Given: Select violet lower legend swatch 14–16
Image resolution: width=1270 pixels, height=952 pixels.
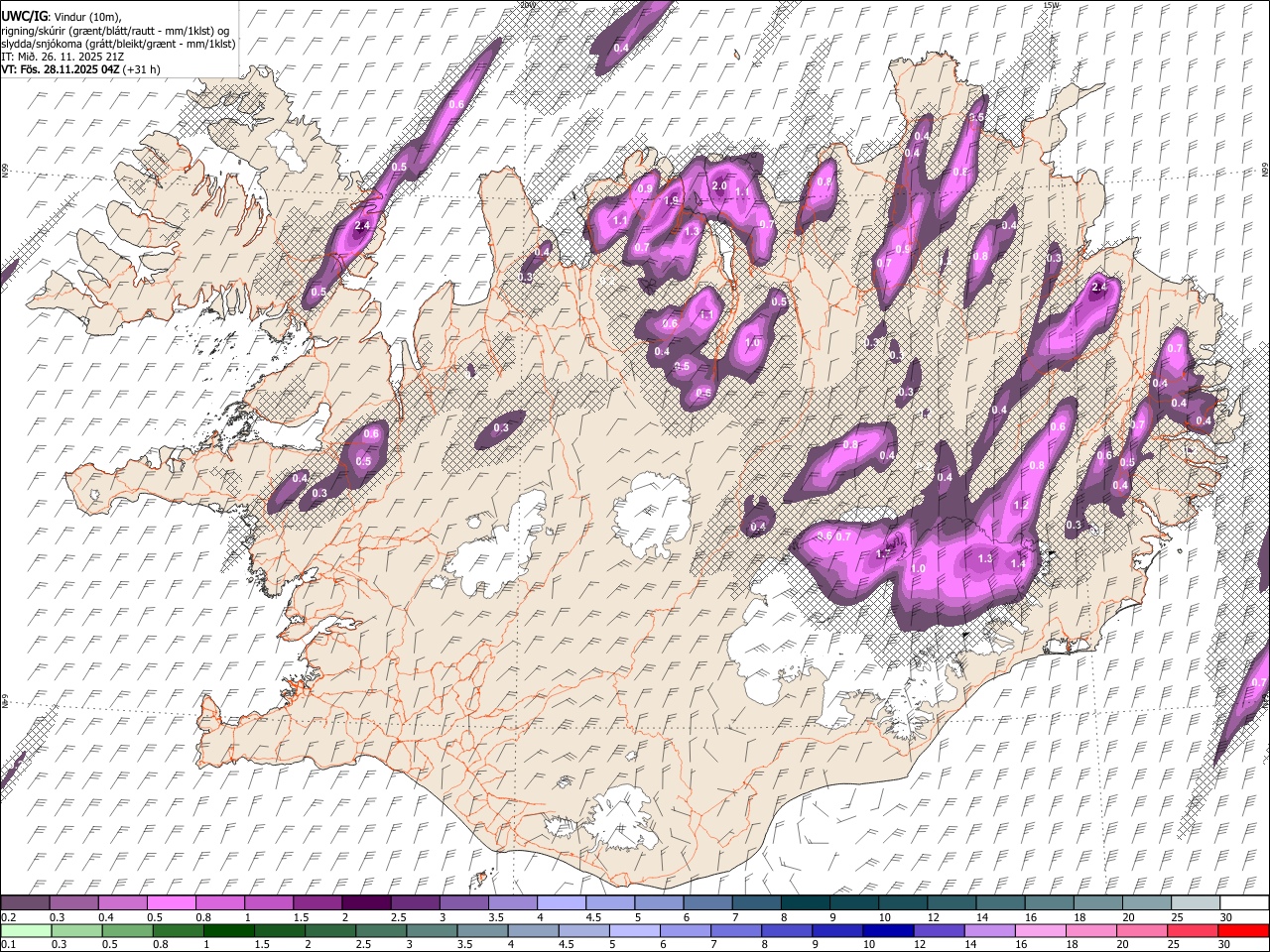Looking at the screenshot, I should pos(991,931).
